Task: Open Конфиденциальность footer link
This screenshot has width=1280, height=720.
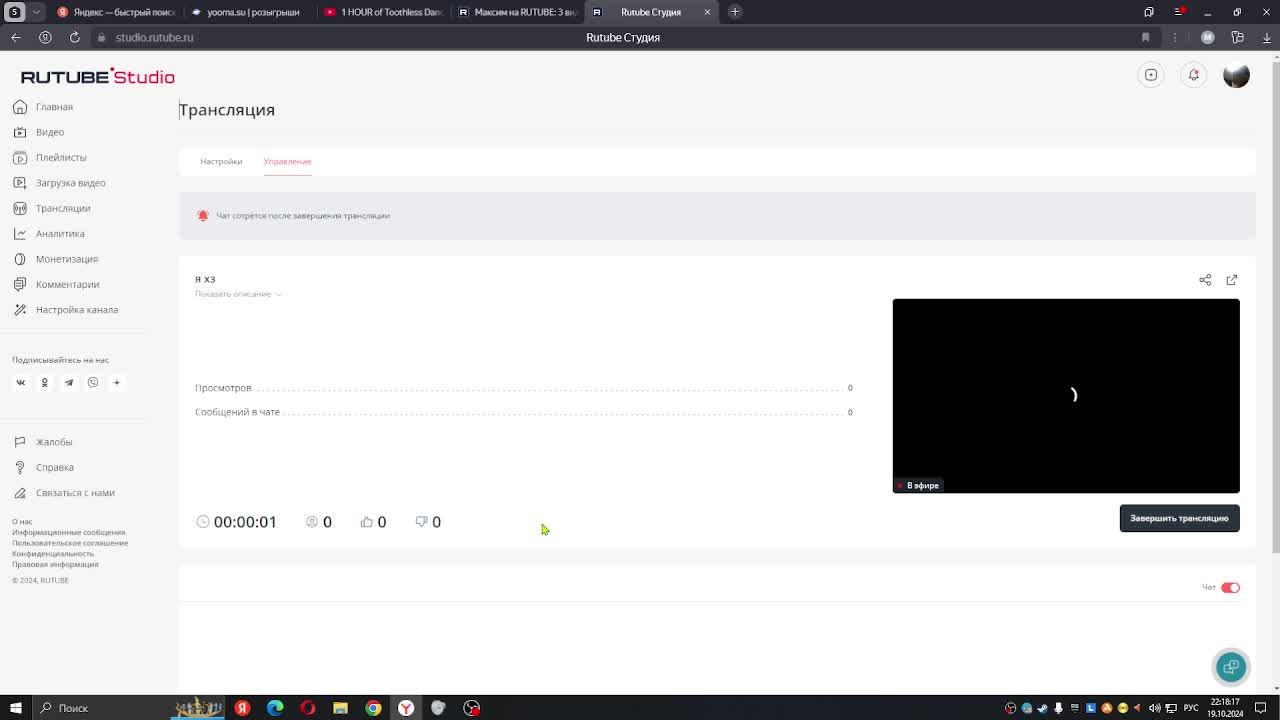Action: (53, 554)
